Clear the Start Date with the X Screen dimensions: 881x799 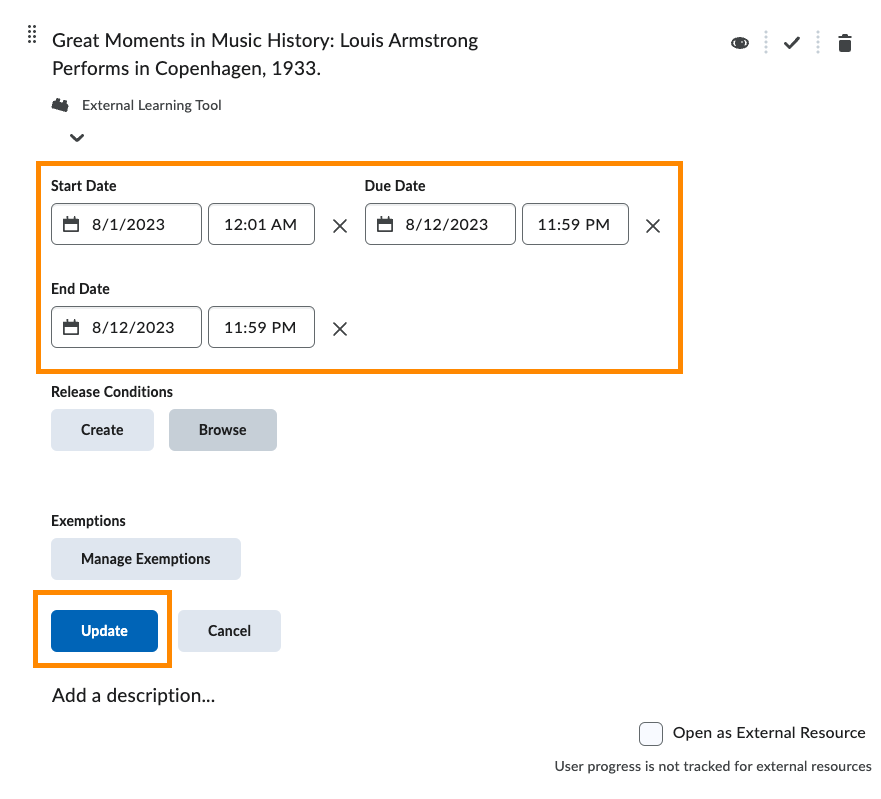[340, 226]
